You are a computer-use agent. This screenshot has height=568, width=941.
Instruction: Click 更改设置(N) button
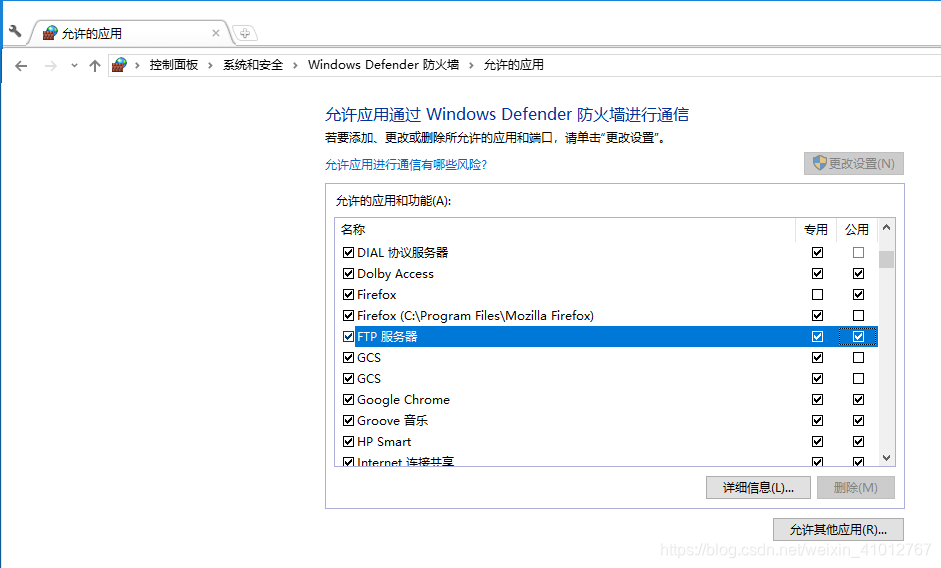[x=854, y=163]
